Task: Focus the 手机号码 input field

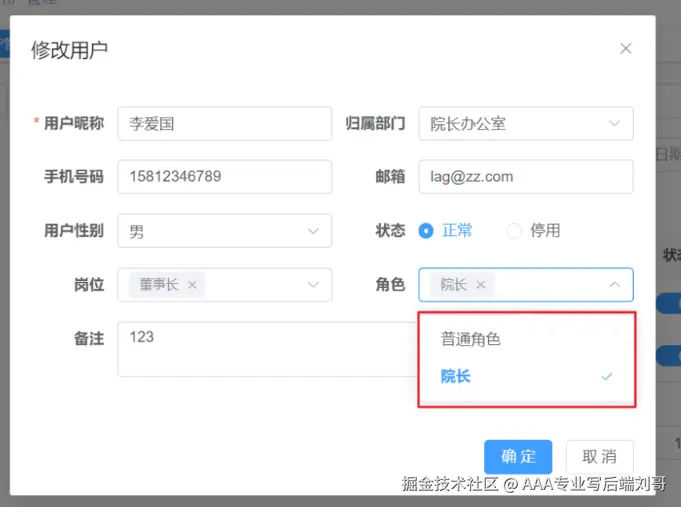Action: click(225, 177)
